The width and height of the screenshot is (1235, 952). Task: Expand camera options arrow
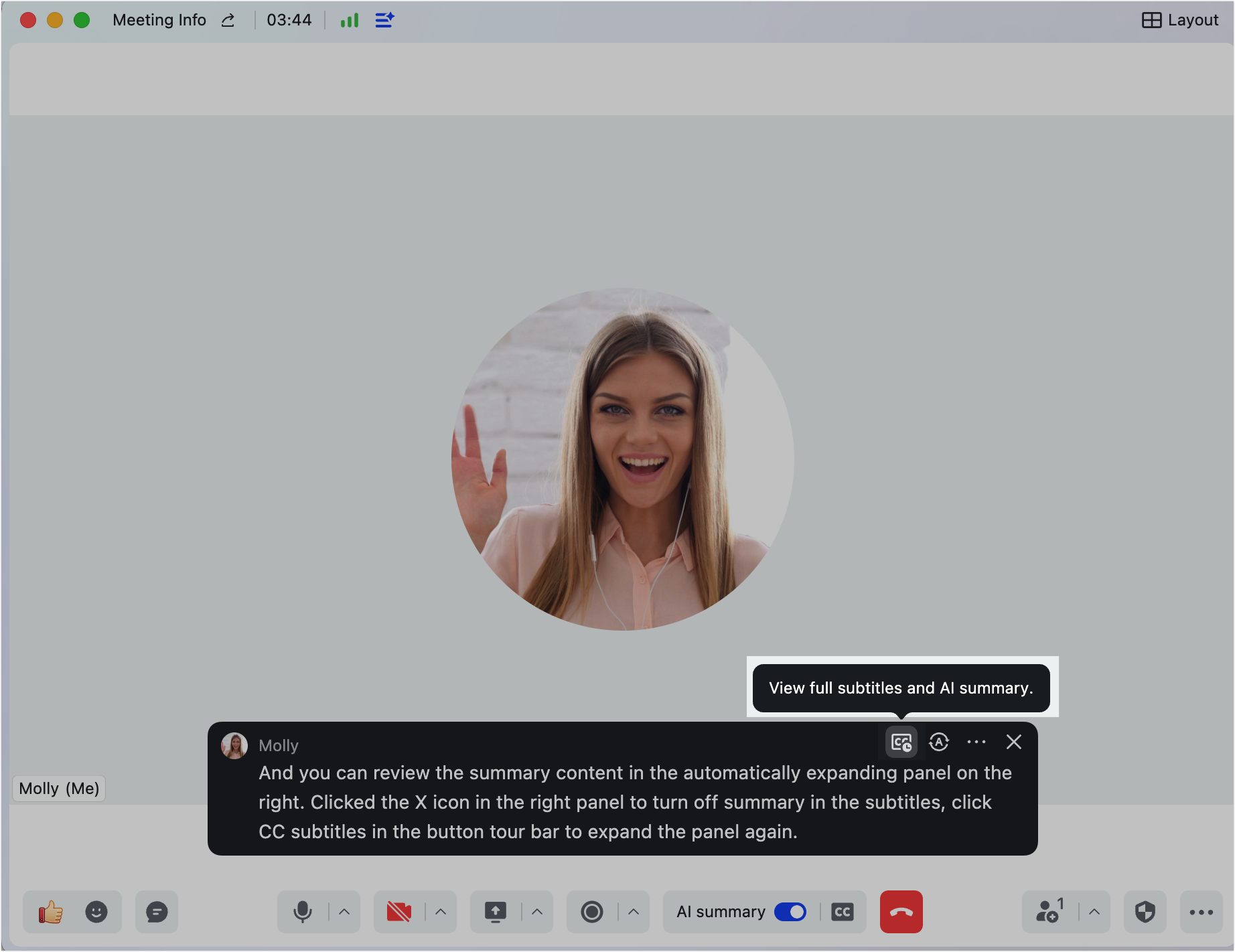pyautogui.click(x=441, y=912)
